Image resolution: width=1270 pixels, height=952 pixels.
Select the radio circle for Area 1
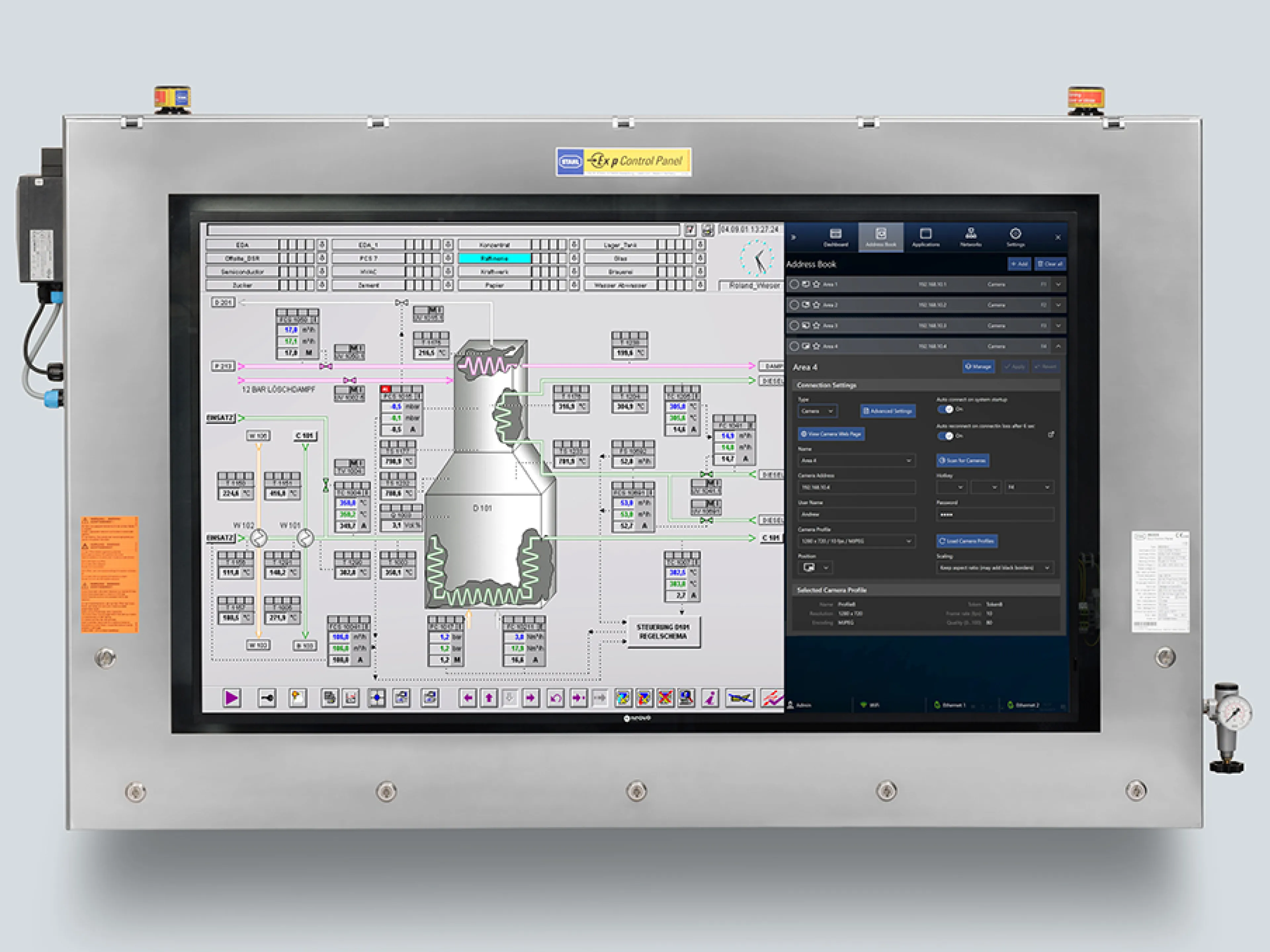point(794,284)
